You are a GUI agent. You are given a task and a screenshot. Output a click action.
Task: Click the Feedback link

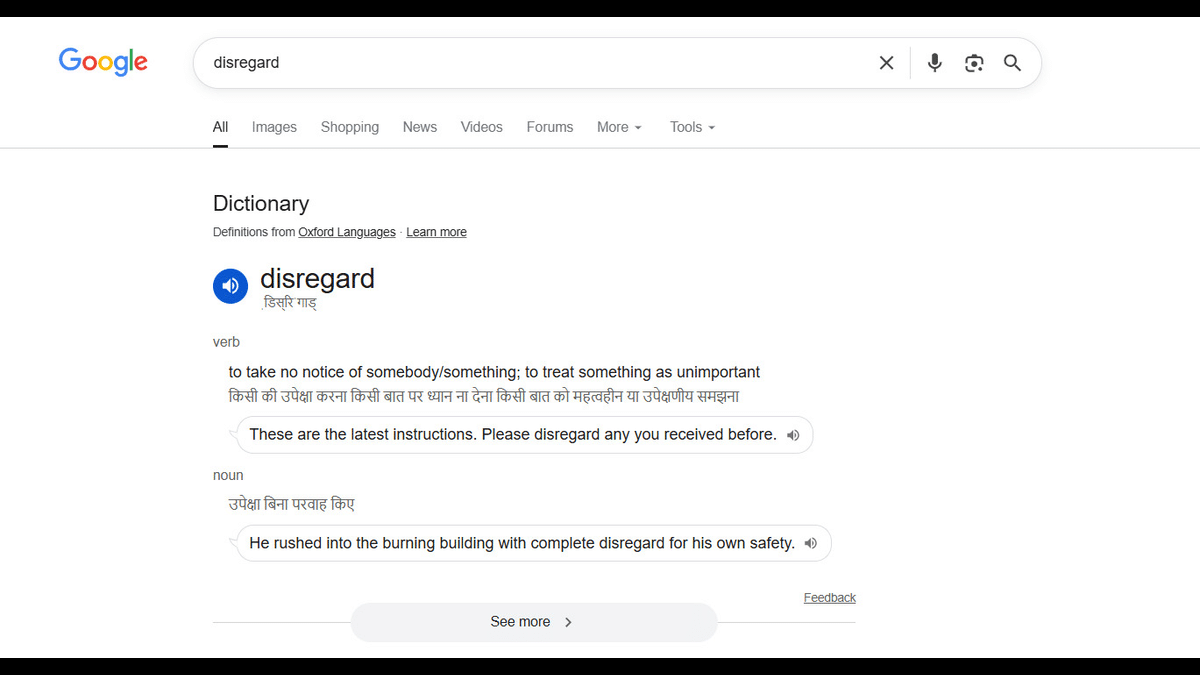(x=830, y=598)
